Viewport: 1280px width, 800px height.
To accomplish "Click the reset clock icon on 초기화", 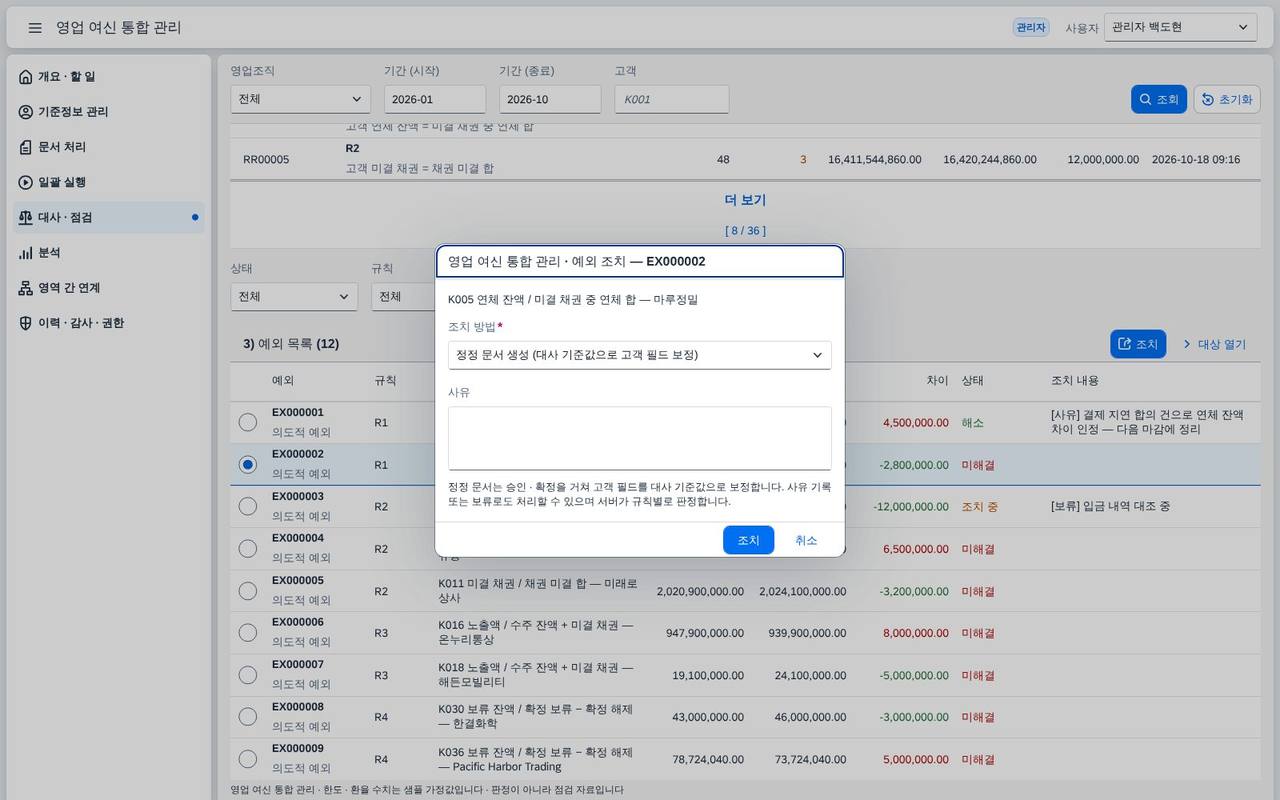I will [1208, 99].
